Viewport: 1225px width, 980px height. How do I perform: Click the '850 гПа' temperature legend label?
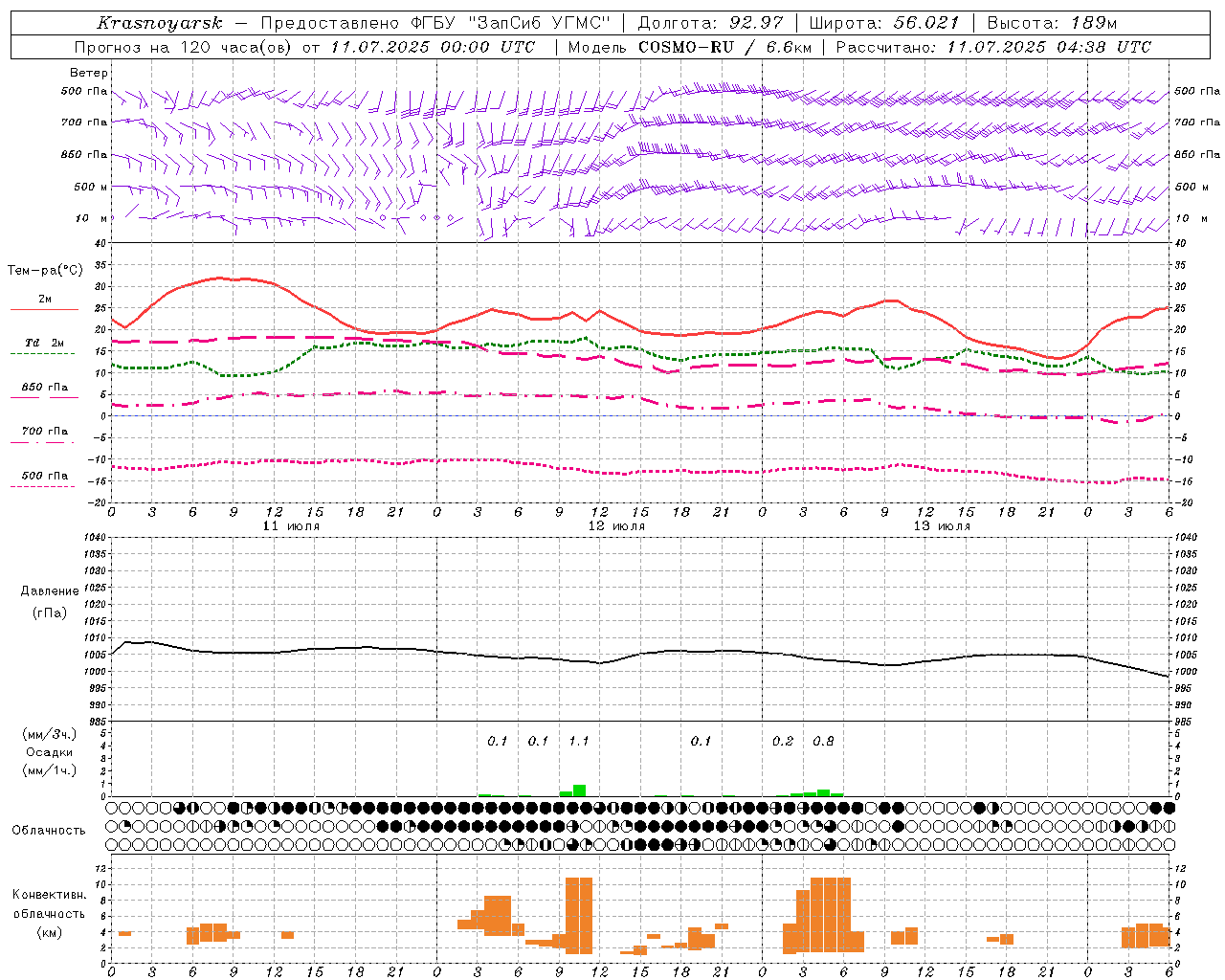point(45,388)
